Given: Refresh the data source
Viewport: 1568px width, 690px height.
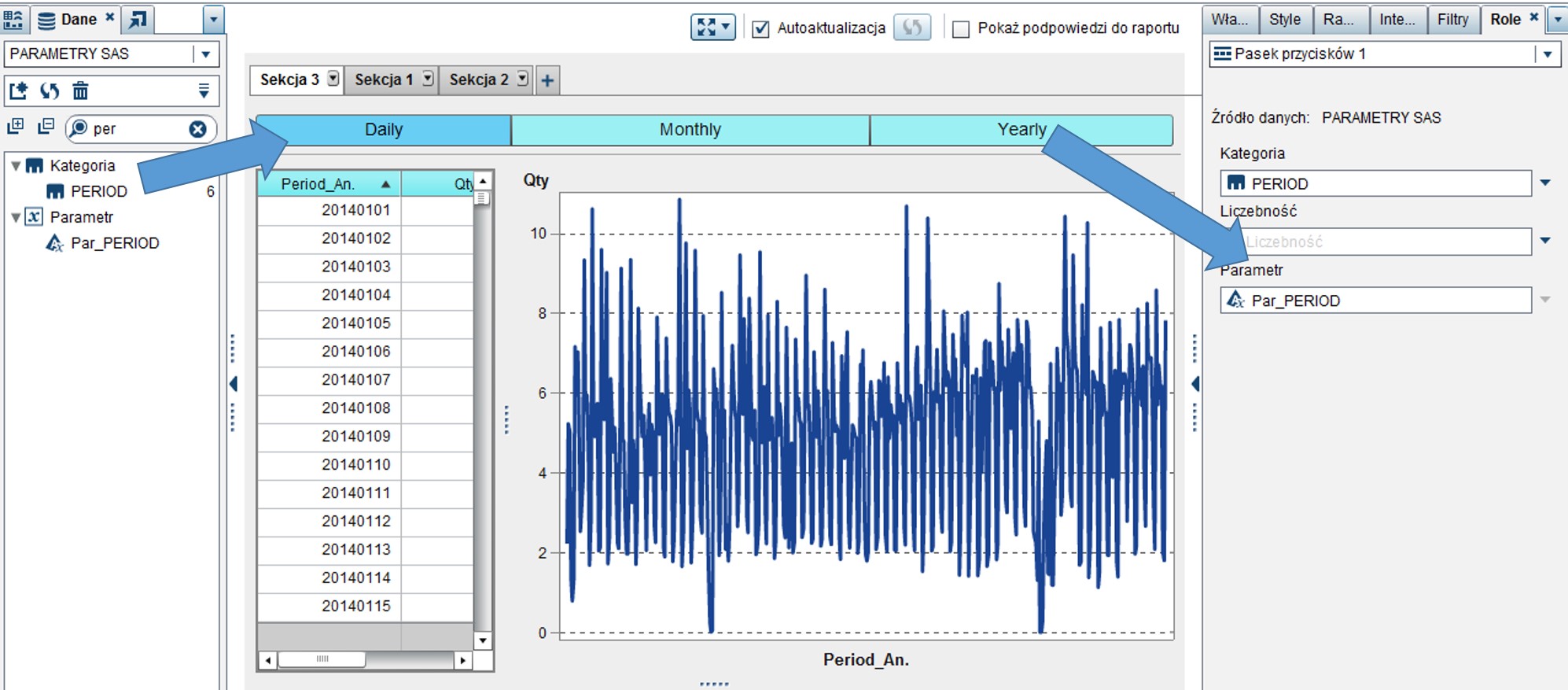Looking at the screenshot, I should pyautogui.click(x=50, y=90).
